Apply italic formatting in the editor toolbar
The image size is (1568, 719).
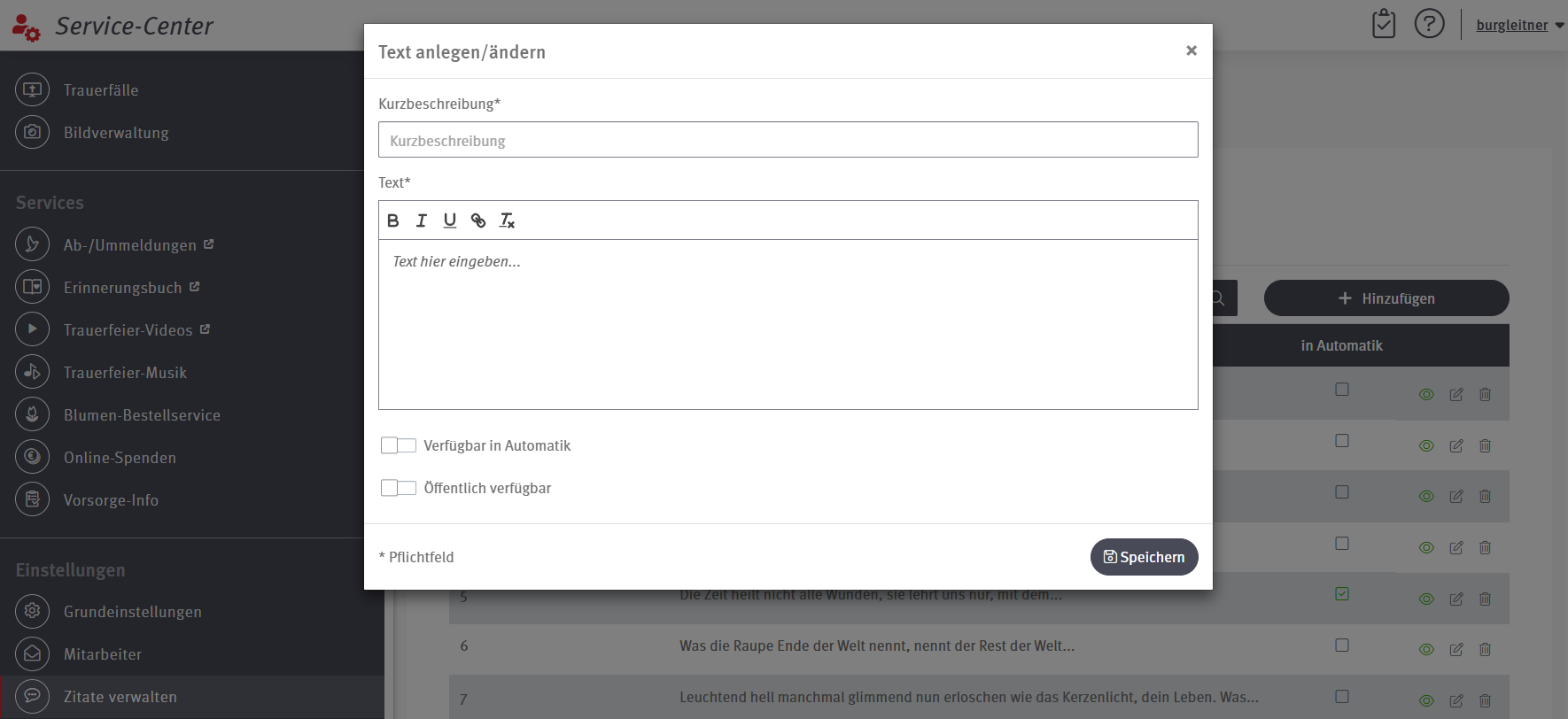click(422, 220)
